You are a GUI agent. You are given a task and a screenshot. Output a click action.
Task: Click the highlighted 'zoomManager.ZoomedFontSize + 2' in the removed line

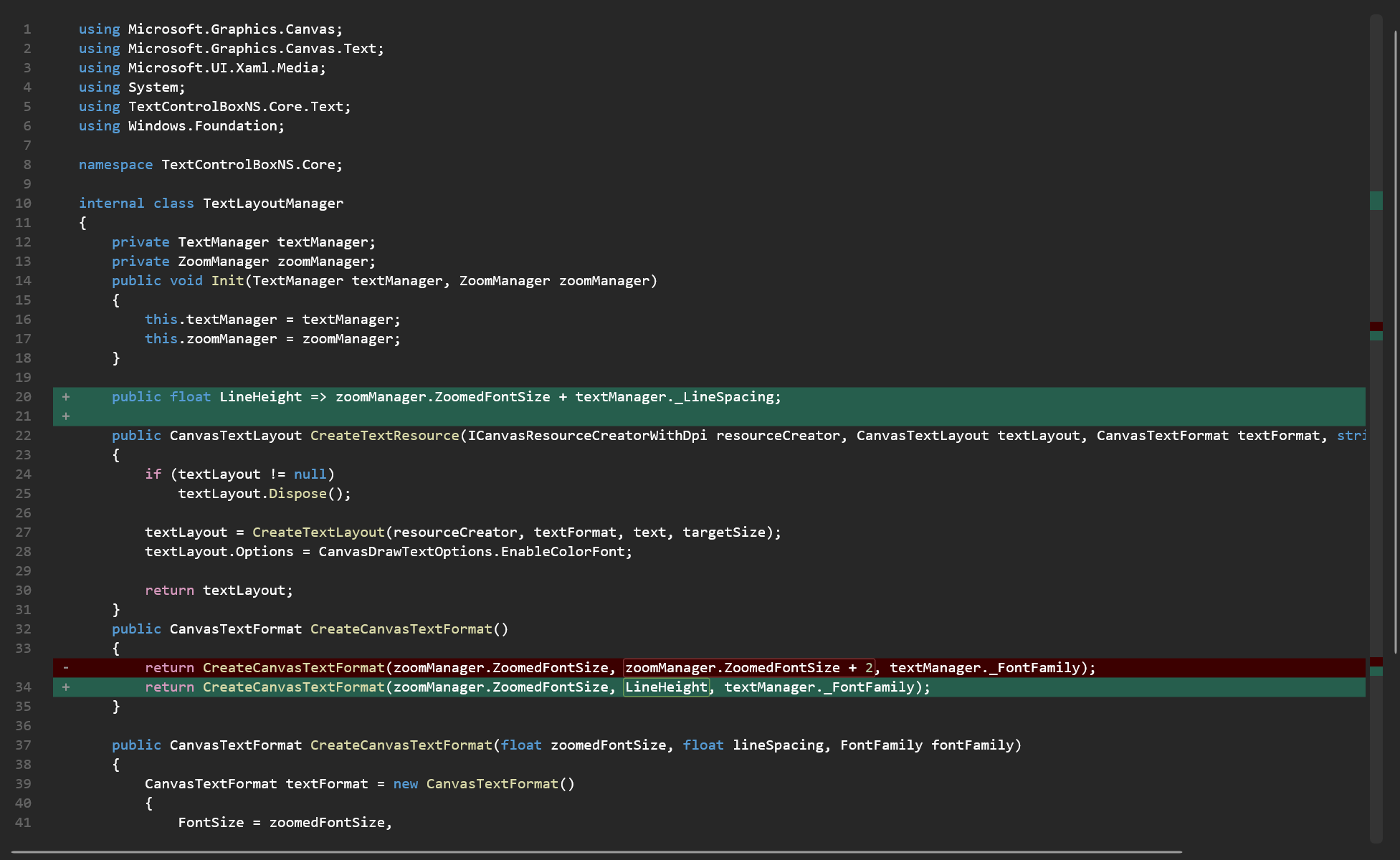pos(749,668)
